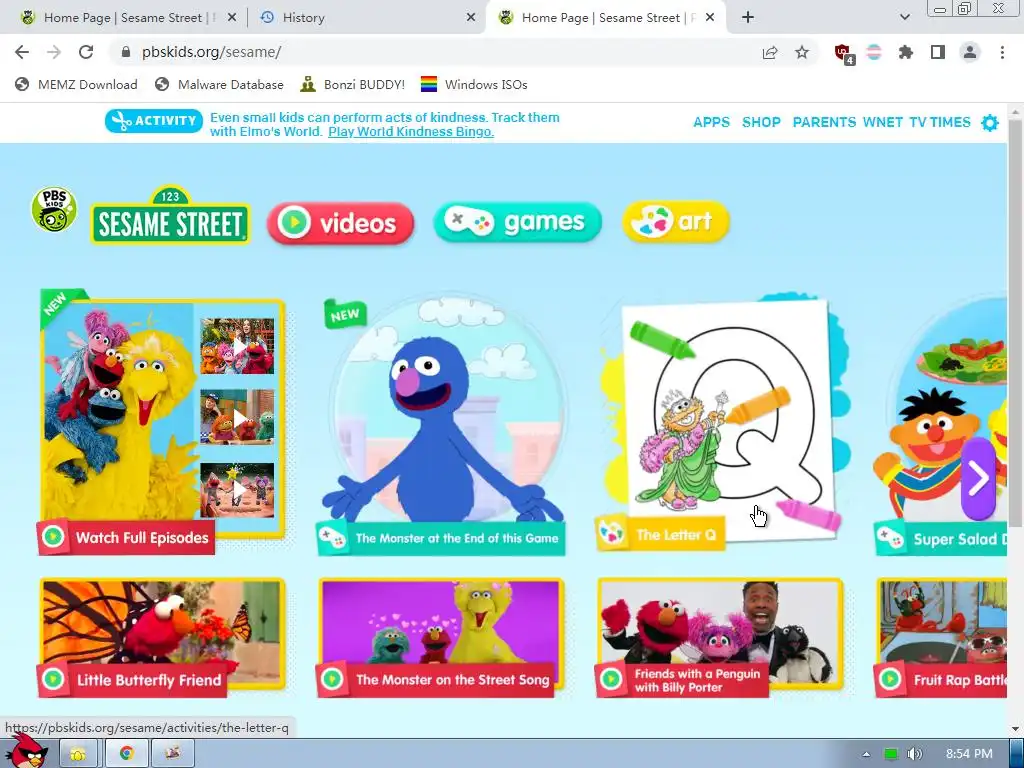Open the Watch Full Episodes card
1024x768 pixels.
pyautogui.click(x=161, y=422)
